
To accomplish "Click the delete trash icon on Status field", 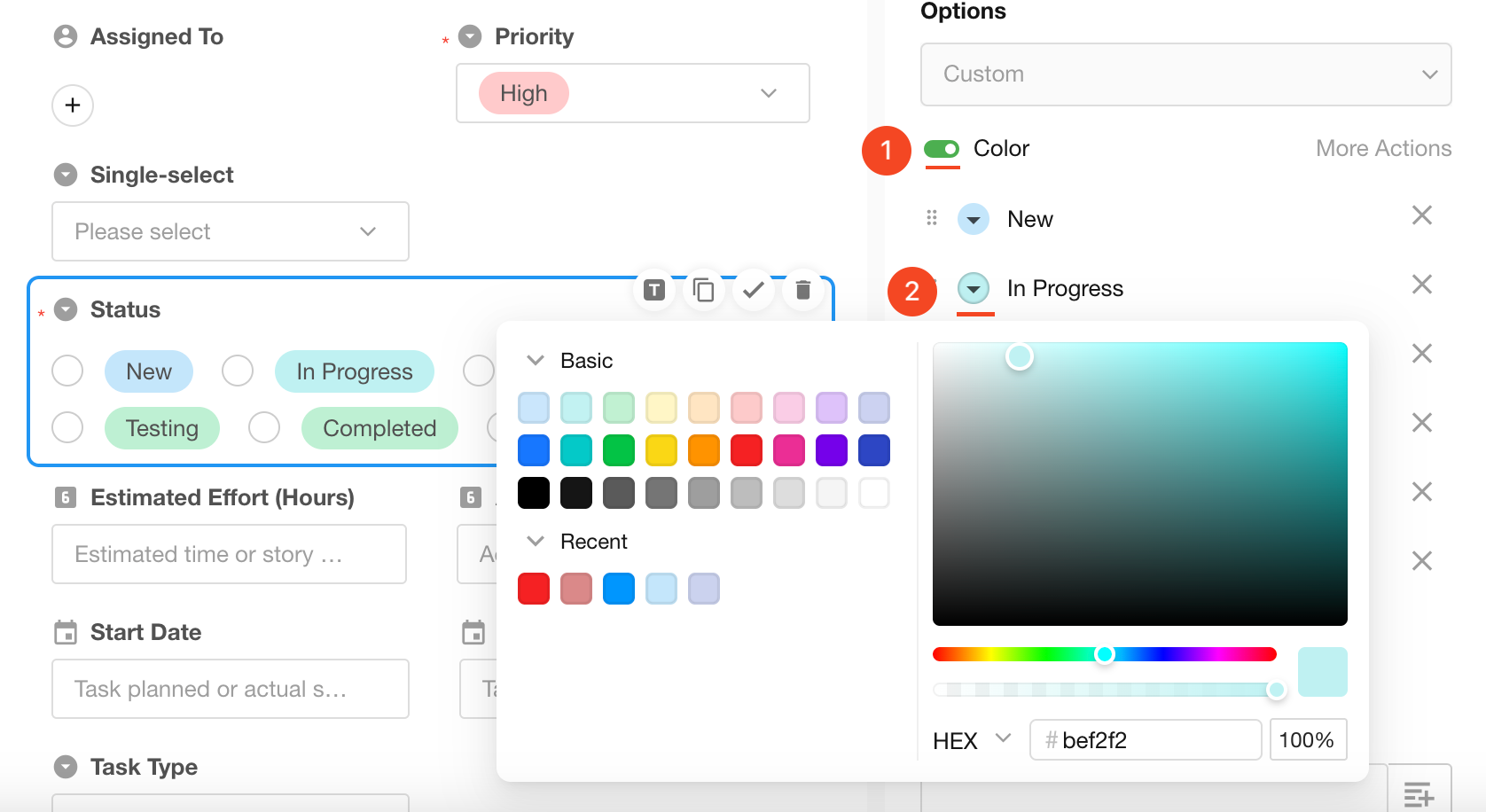I will tap(802, 290).
